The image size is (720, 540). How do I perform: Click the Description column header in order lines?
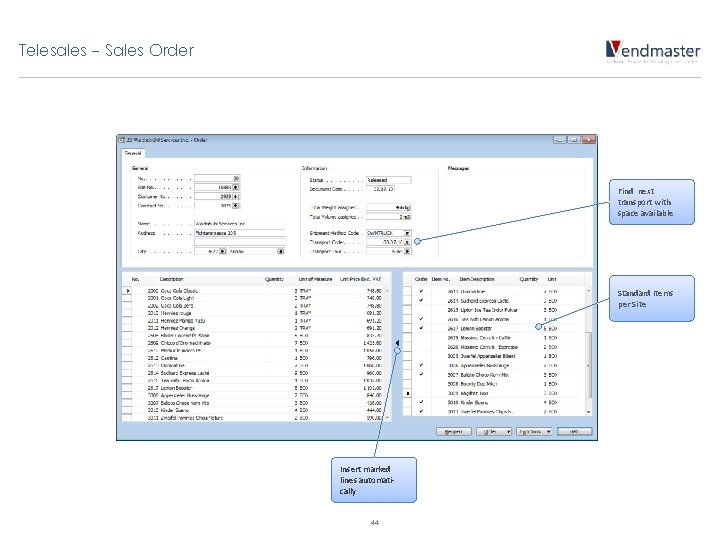click(x=172, y=279)
